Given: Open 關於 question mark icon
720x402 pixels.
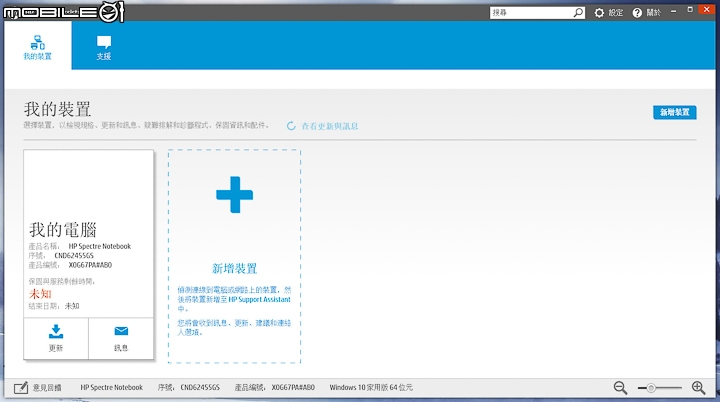Looking at the screenshot, I should (637, 13).
